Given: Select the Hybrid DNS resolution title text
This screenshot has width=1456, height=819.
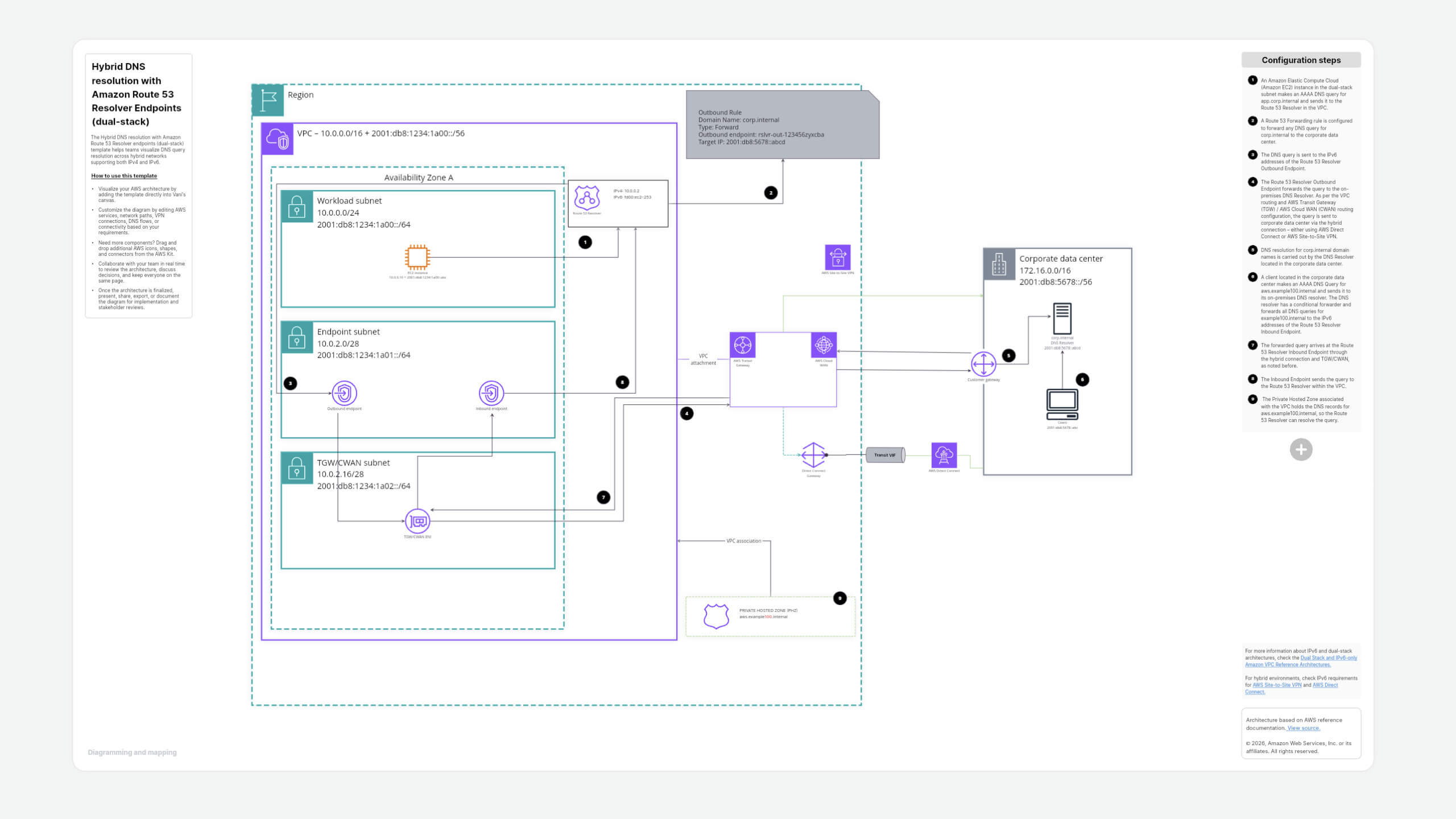Looking at the screenshot, I should click(x=136, y=94).
